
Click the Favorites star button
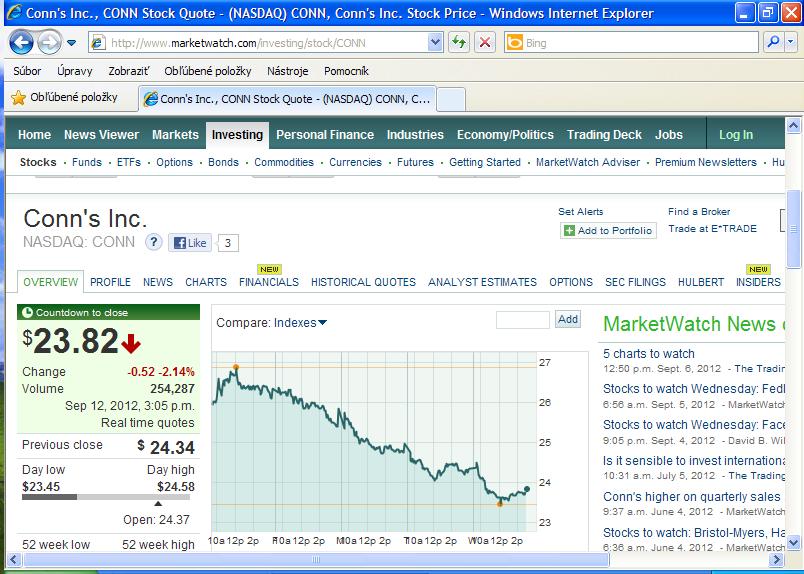click(64, 97)
